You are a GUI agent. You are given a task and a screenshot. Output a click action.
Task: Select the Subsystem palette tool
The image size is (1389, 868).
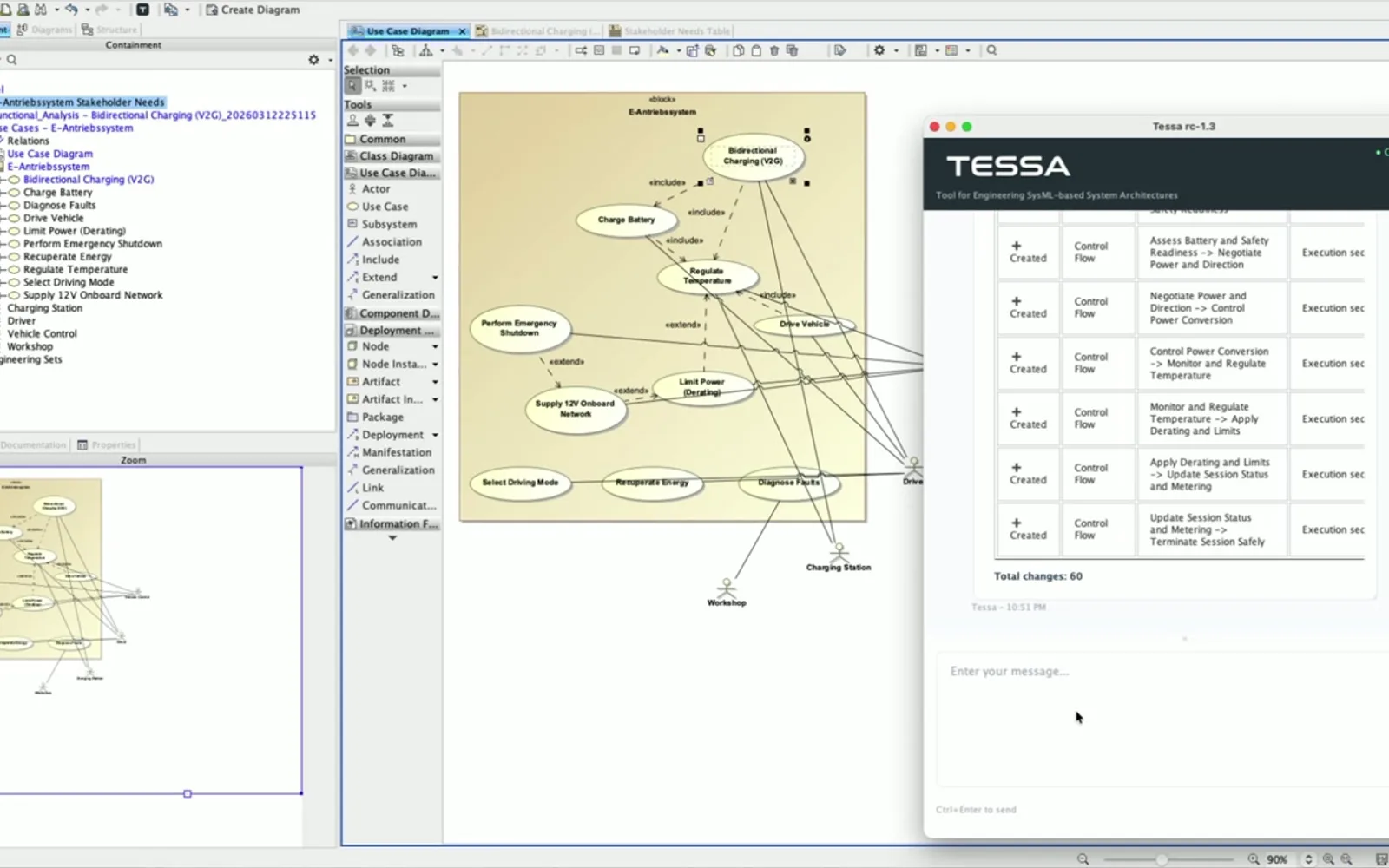388,224
